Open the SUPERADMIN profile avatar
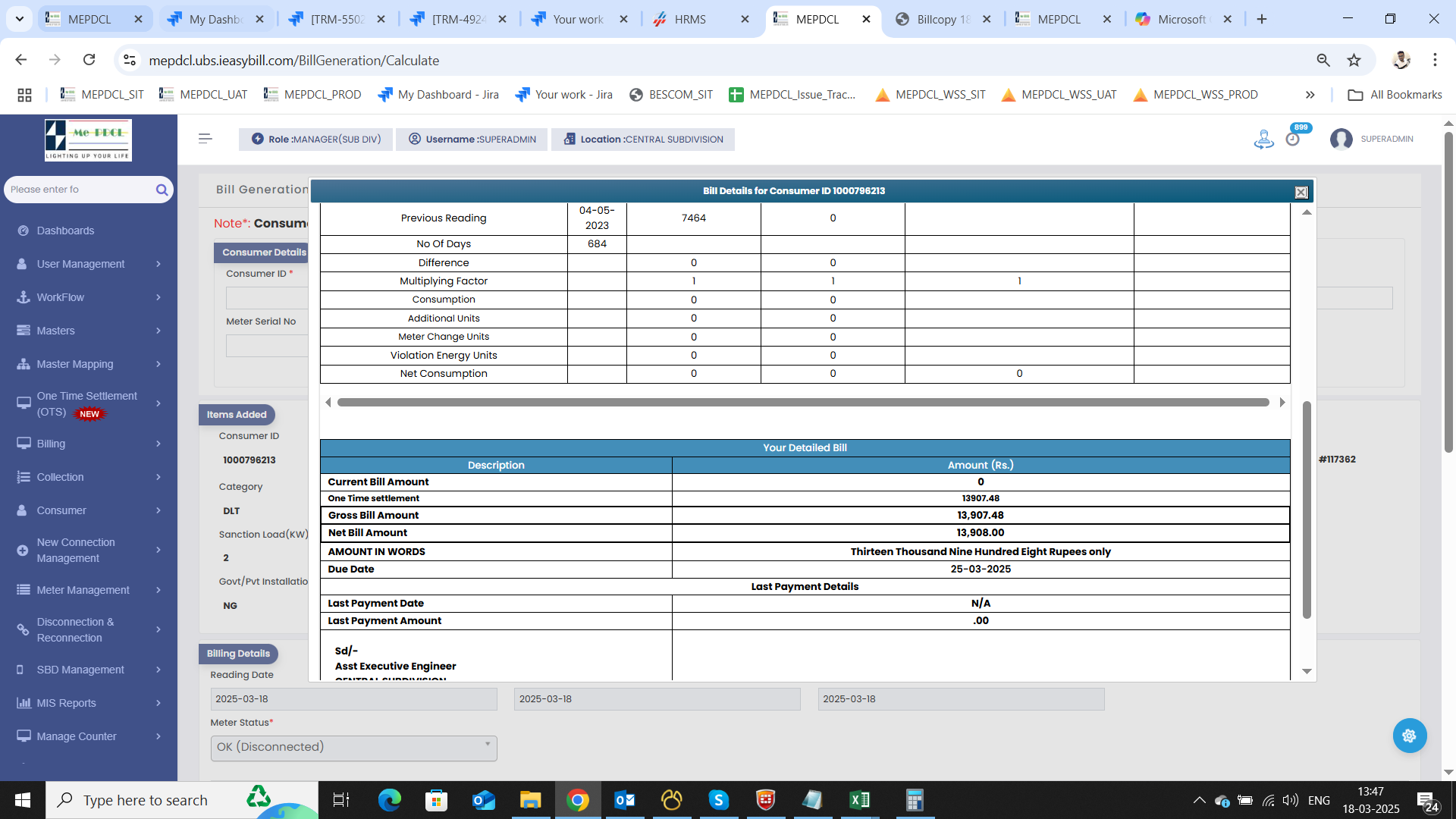This screenshot has height=819, width=1456. (x=1341, y=139)
